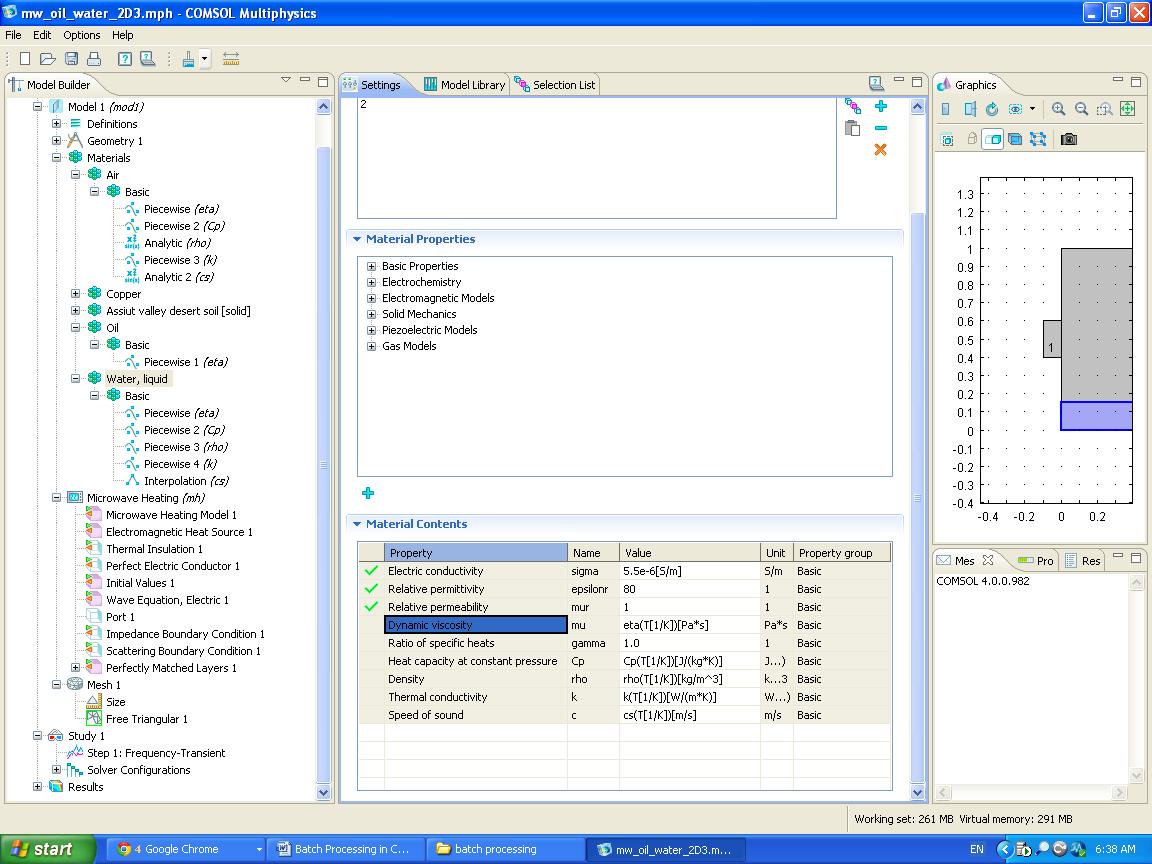Screen dimensions: 1152x864
Task: Activate the Zoom Box tool in Graphics
Action: click(x=1104, y=109)
